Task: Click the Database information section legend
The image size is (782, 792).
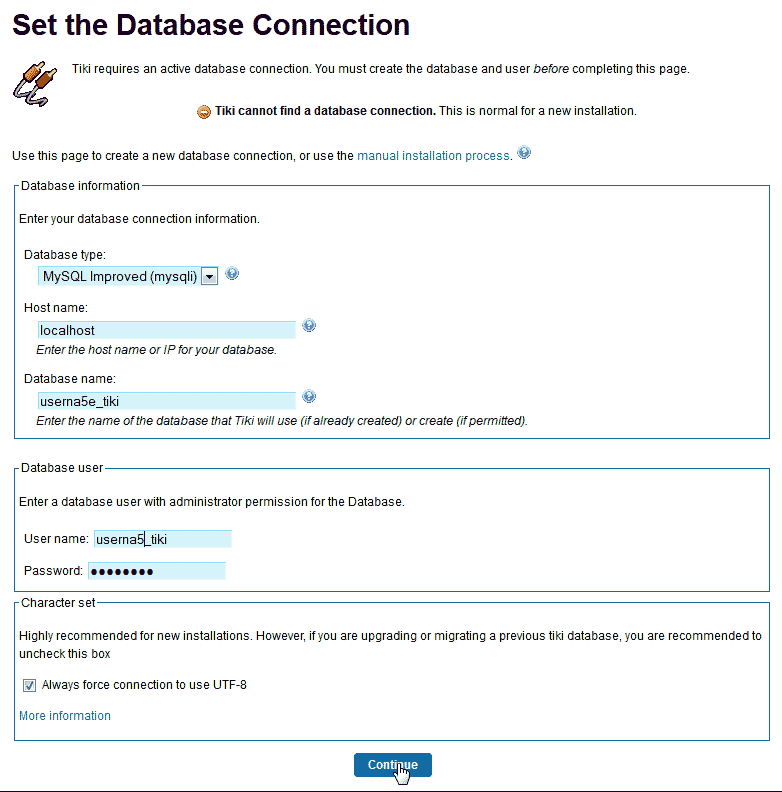Action: coord(81,185)
